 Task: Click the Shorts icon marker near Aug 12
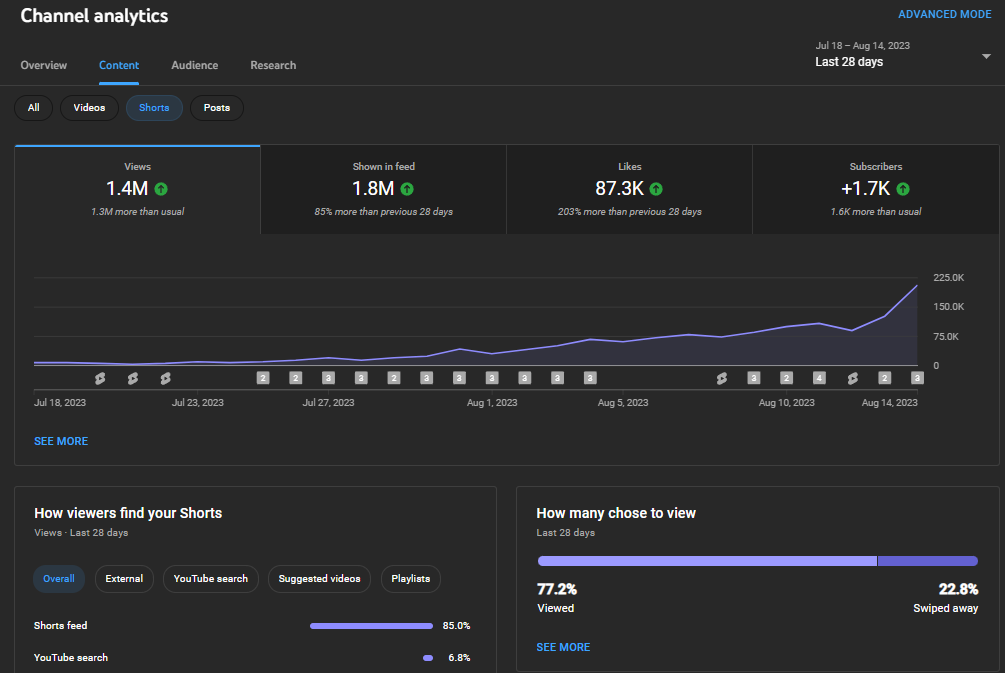point(852,378)
